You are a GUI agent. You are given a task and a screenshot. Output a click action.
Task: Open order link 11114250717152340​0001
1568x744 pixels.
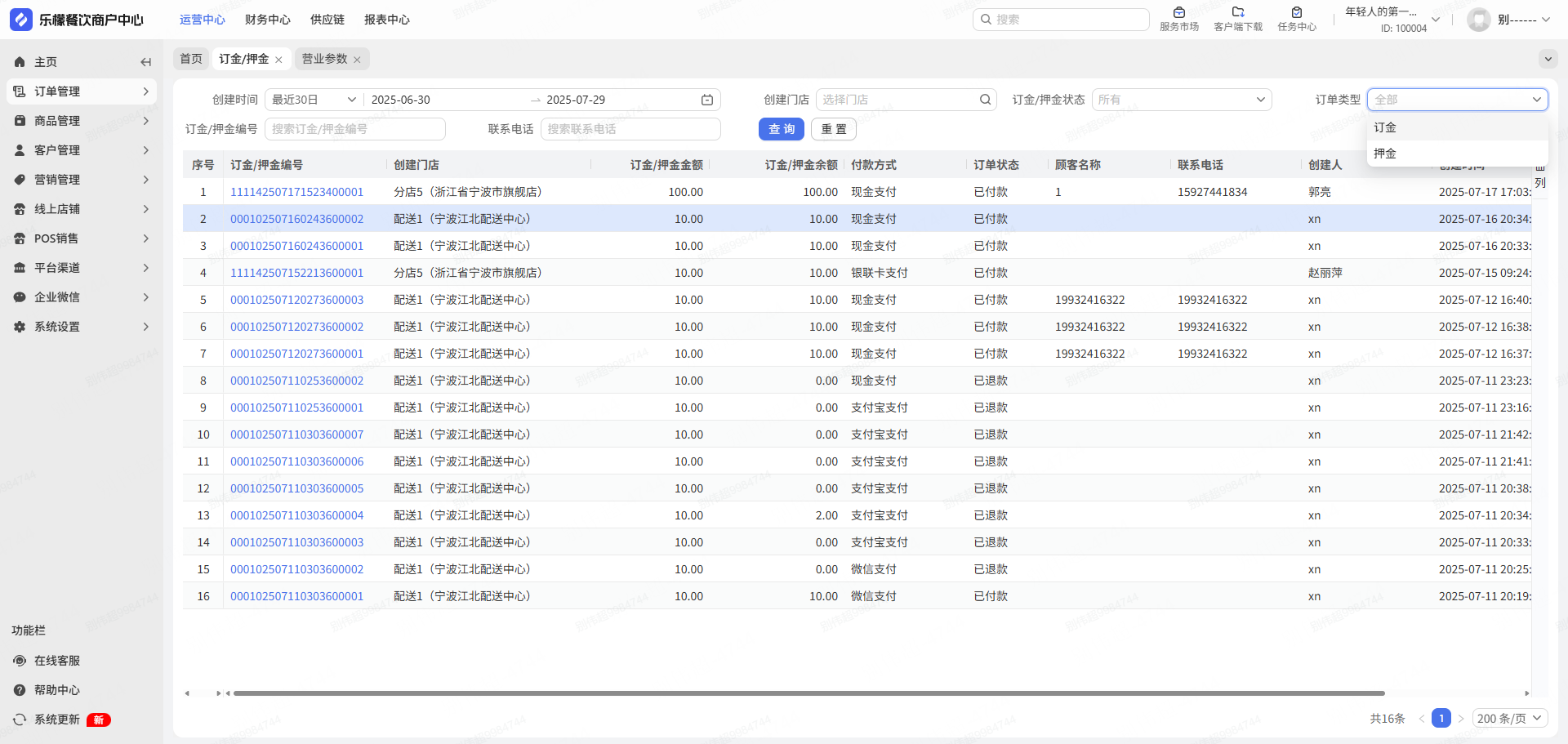tap(296, 192)
